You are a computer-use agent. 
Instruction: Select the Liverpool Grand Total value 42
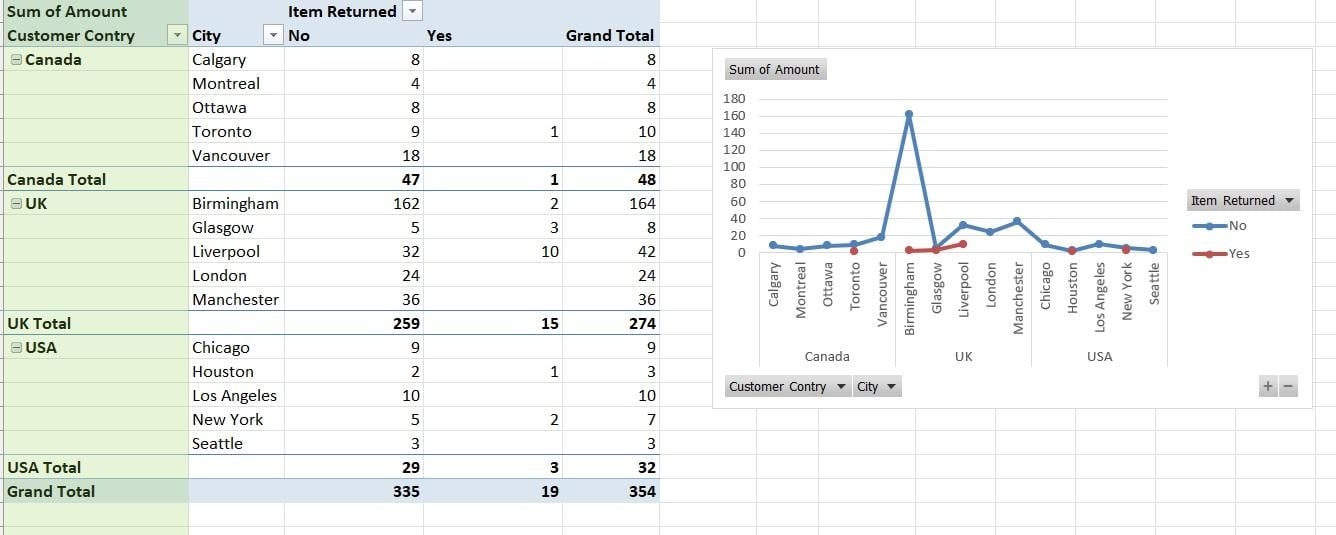point(611,252)
